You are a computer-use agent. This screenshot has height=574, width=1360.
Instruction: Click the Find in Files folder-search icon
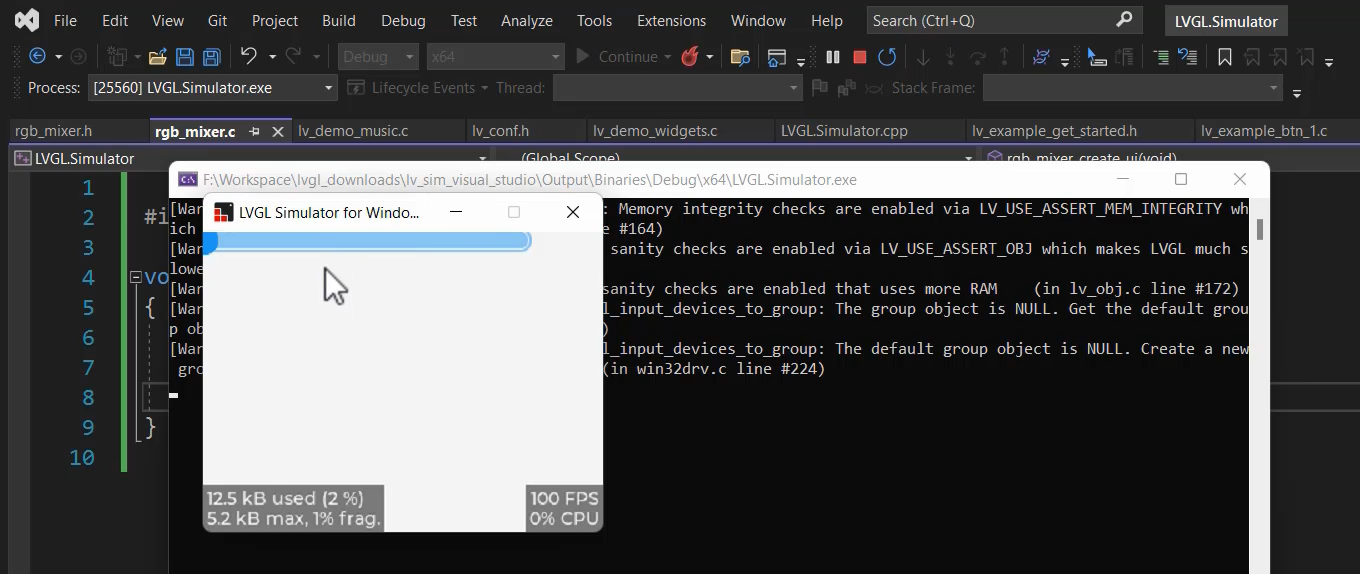click(x=741, y=57)
